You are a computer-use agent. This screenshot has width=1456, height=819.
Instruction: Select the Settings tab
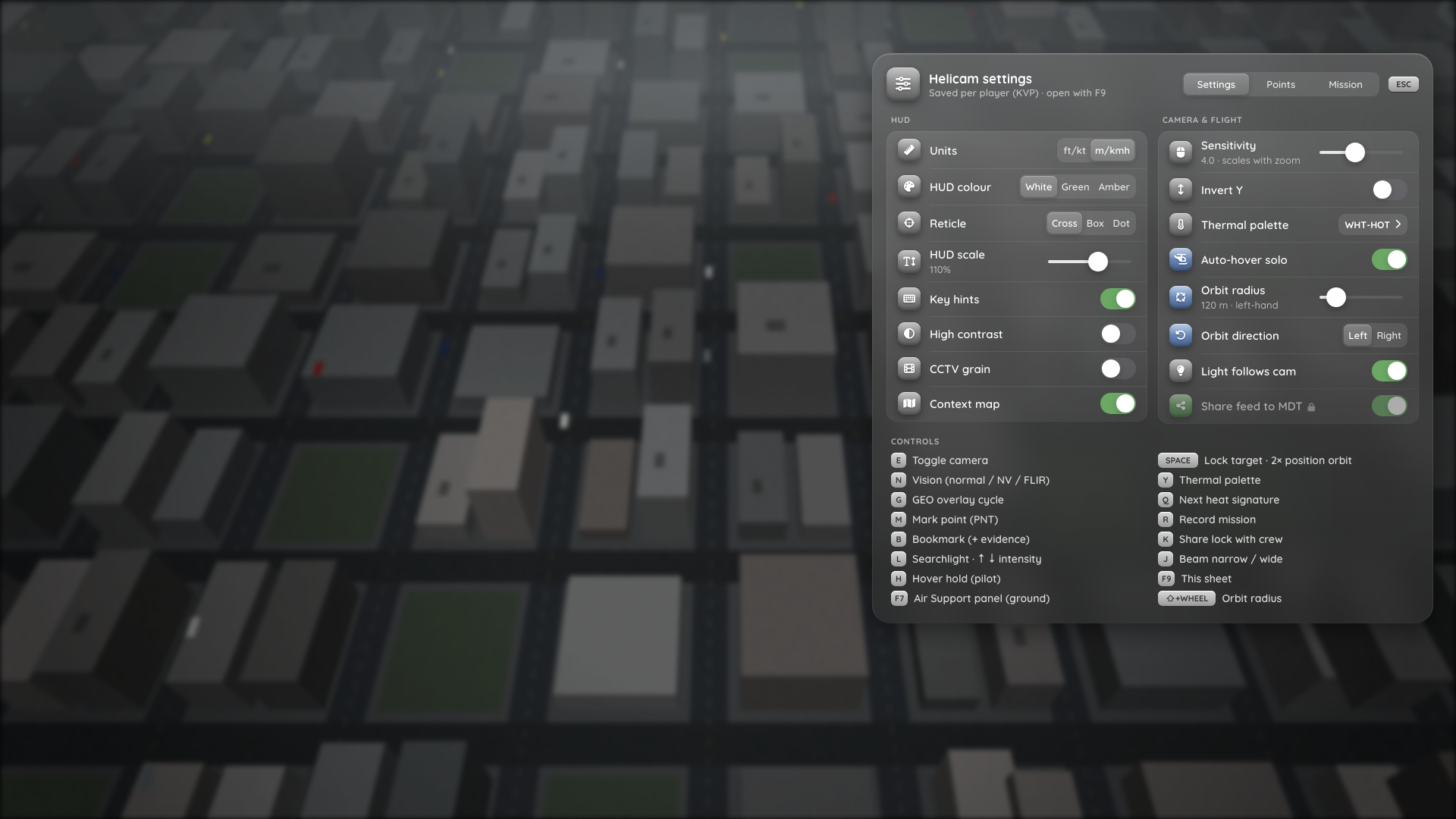(1216, 84)
